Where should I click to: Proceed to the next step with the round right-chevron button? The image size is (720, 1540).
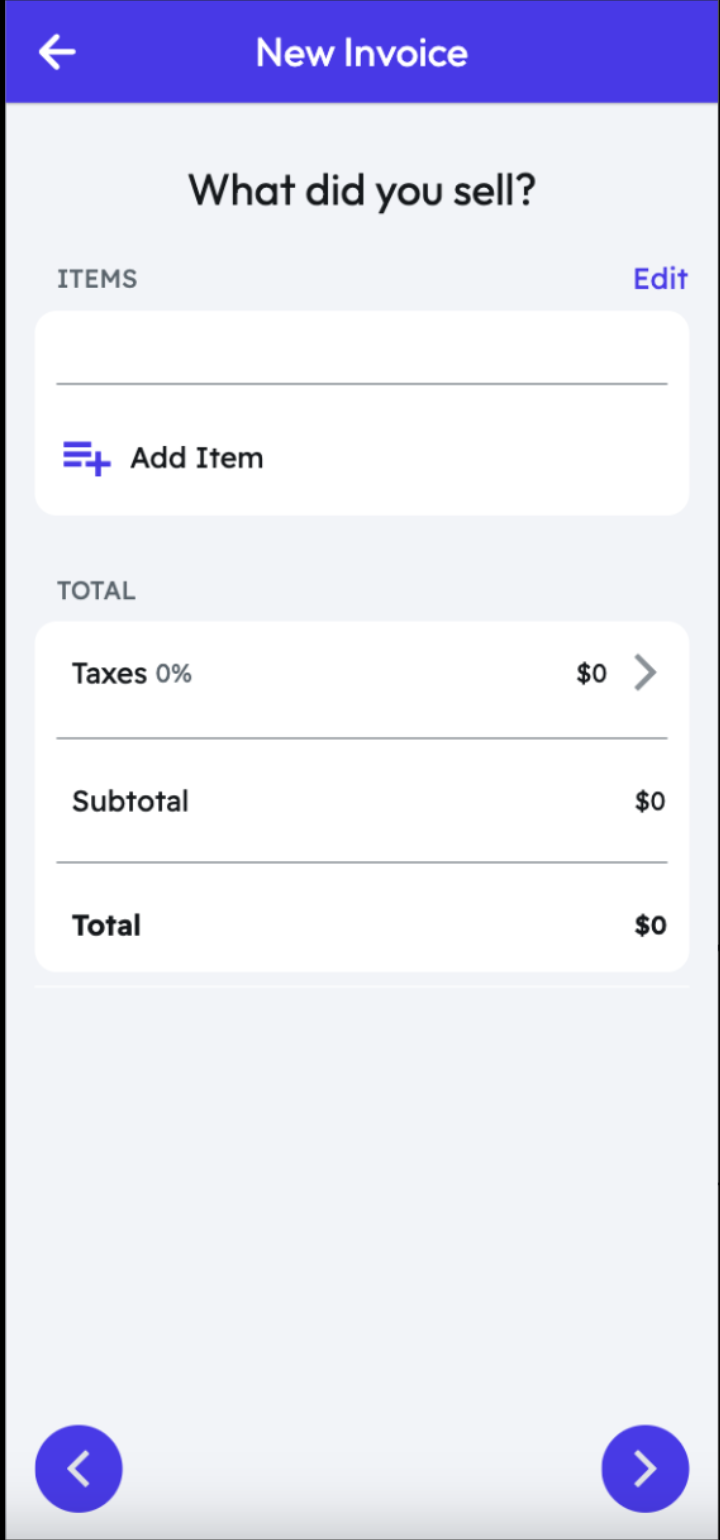point(645,1468)
